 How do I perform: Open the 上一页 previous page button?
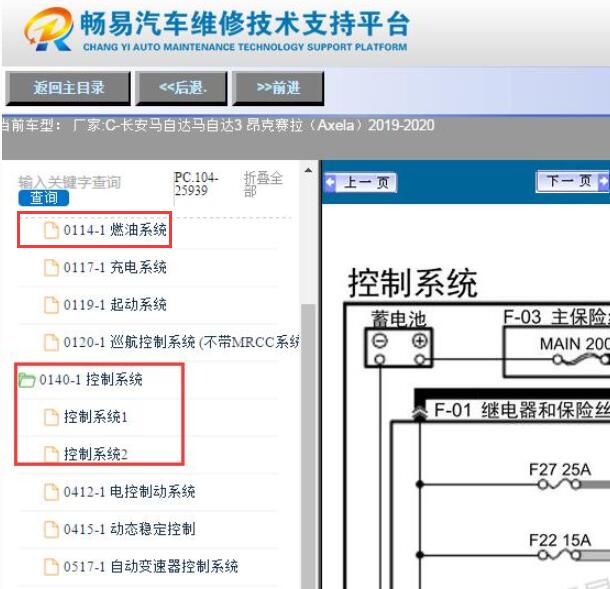(361, 182)
